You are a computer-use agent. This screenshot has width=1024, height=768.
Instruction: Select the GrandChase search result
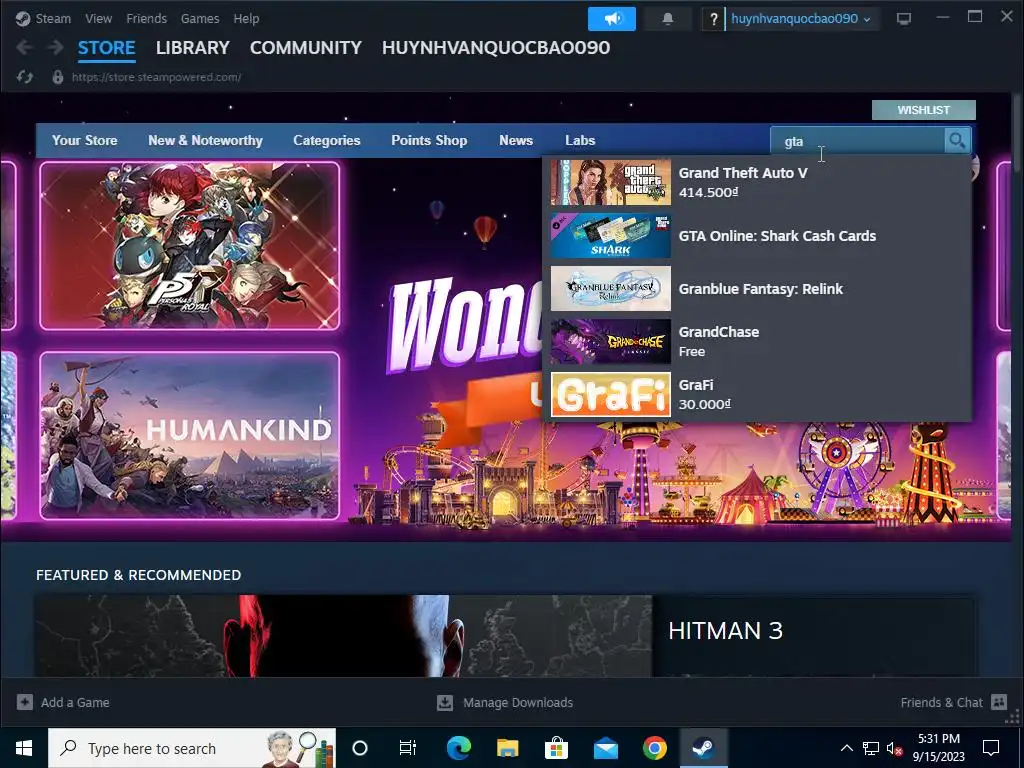(x=757, y=342)
